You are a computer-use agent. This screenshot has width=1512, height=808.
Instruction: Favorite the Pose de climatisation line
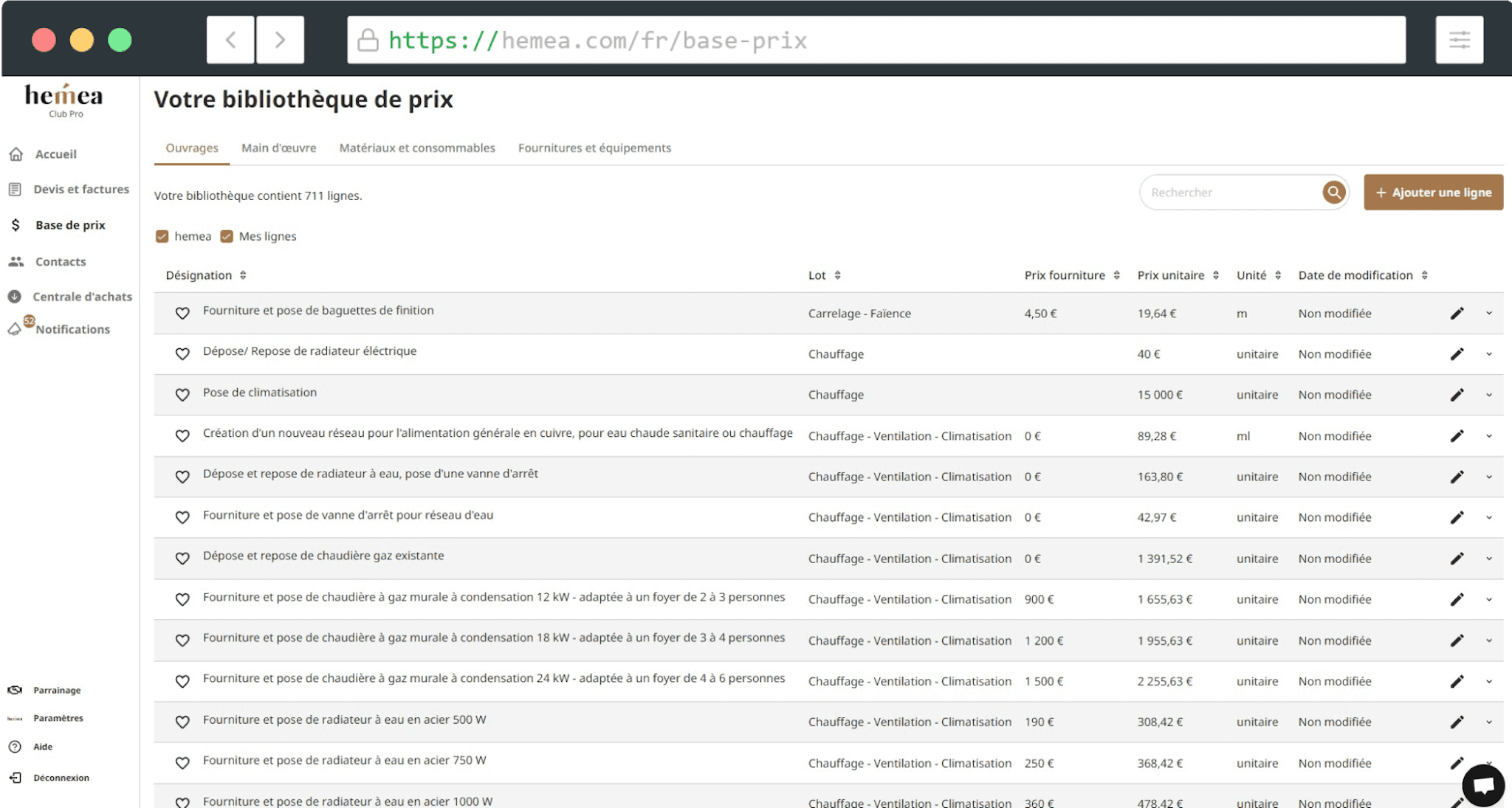(182, 395)
